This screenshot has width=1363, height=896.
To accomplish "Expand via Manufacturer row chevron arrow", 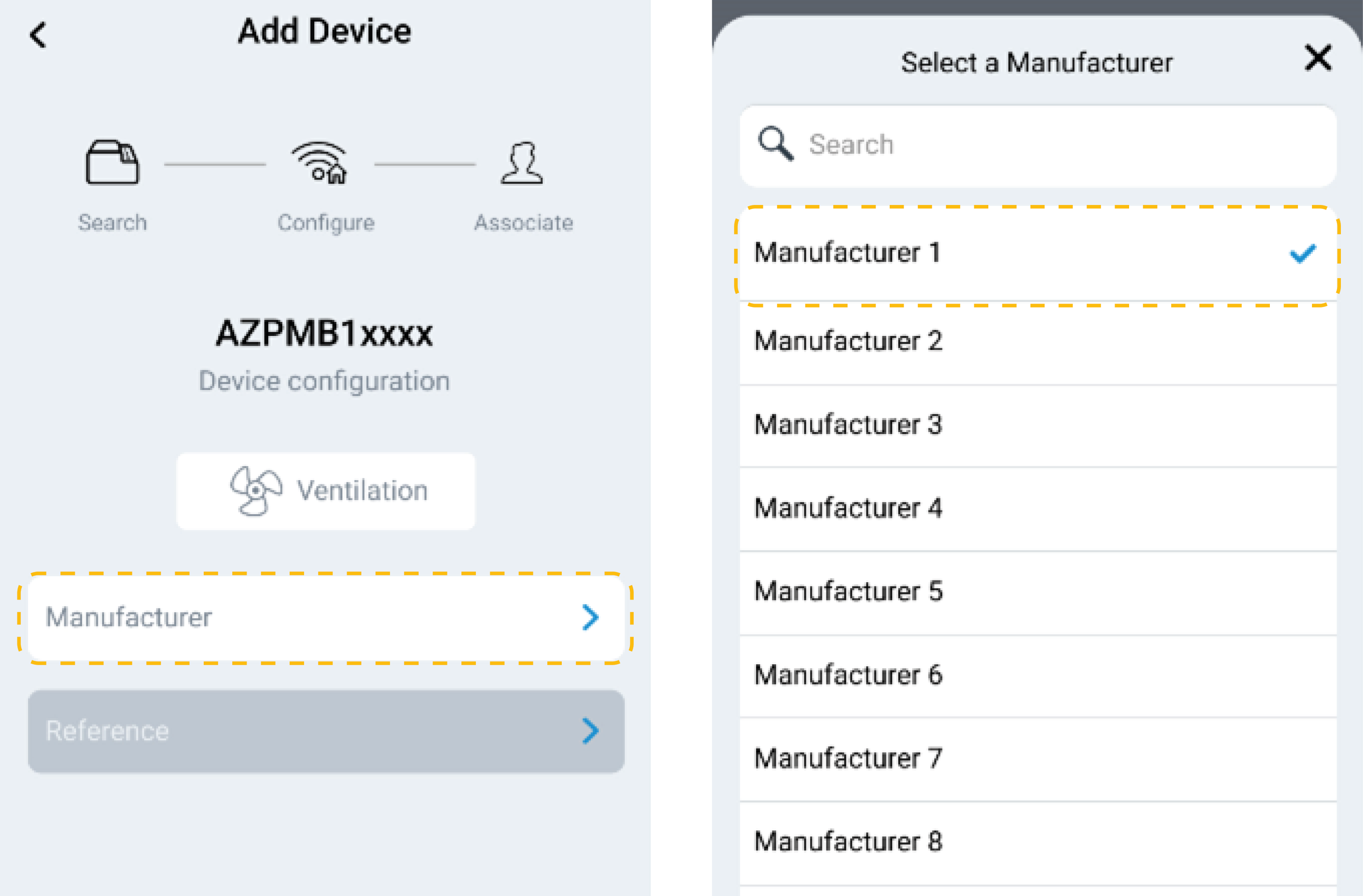I will (x=590, y=618).
